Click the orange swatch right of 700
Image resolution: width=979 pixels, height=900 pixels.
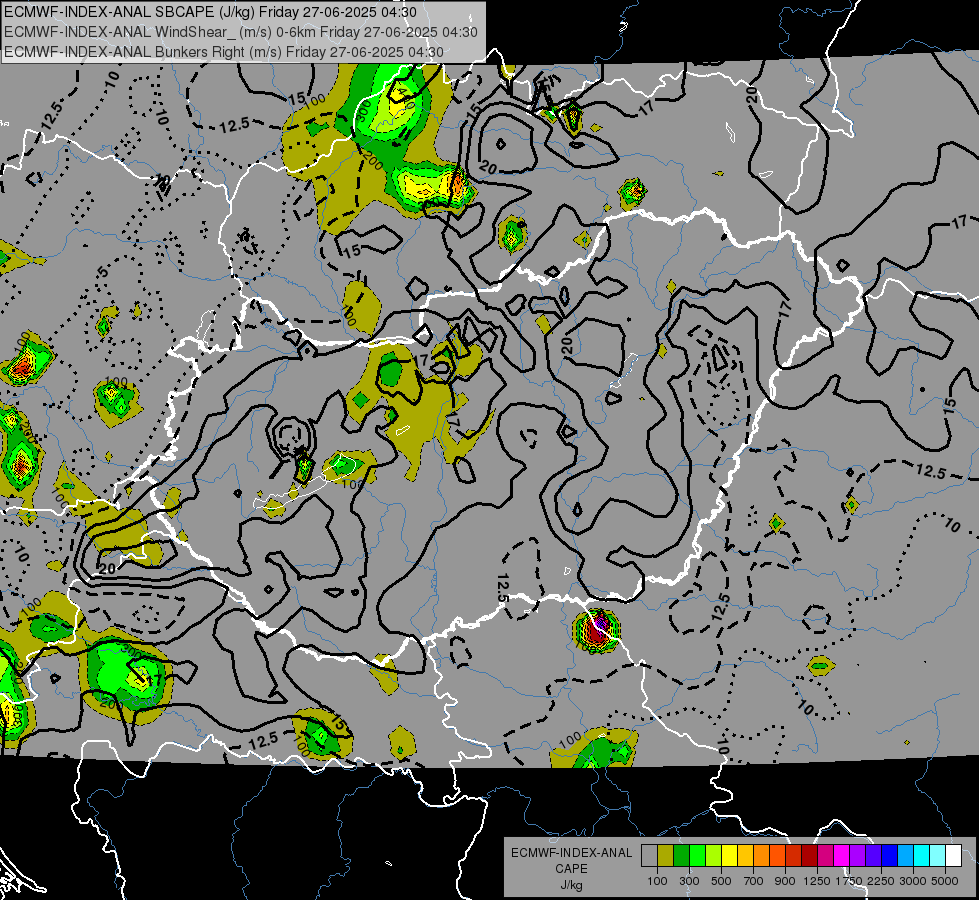pos(761,856)
